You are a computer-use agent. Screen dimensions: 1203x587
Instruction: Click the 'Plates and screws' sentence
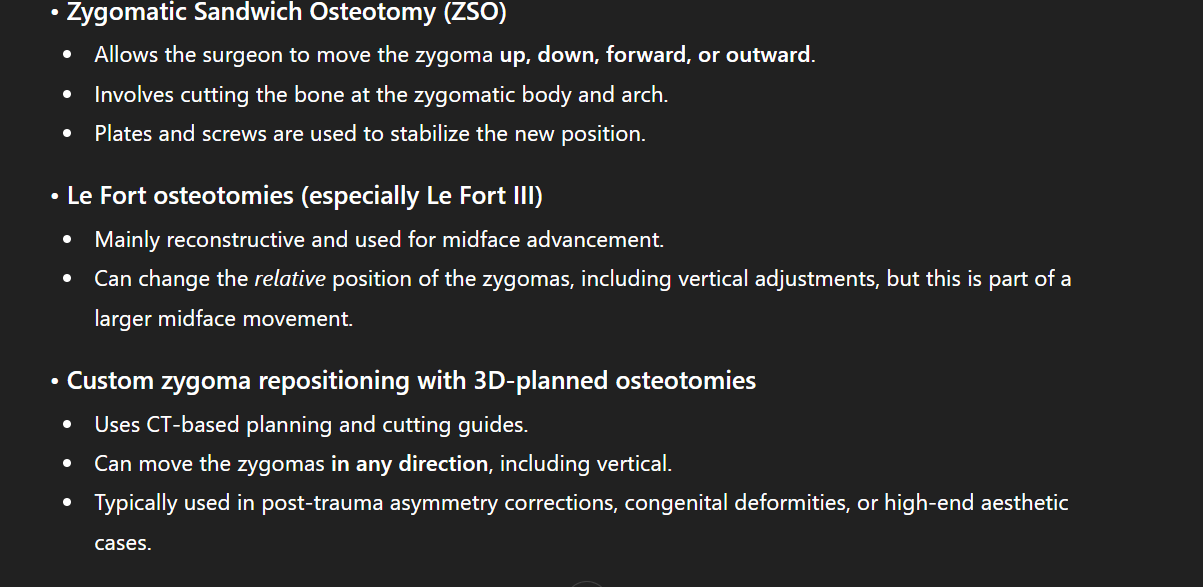(x=370, y=134)
